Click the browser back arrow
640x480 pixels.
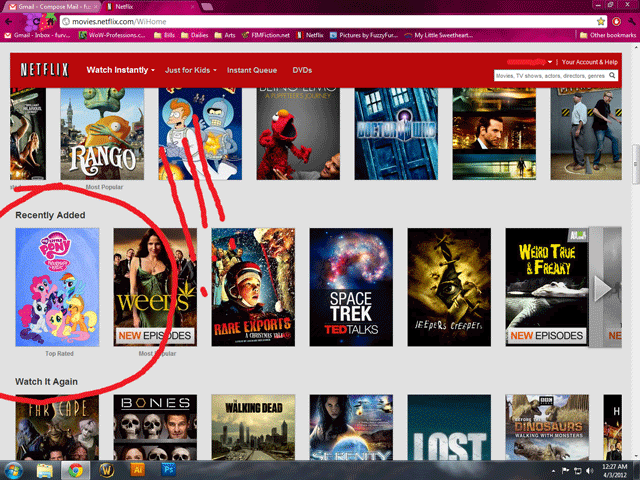point(9,22)
